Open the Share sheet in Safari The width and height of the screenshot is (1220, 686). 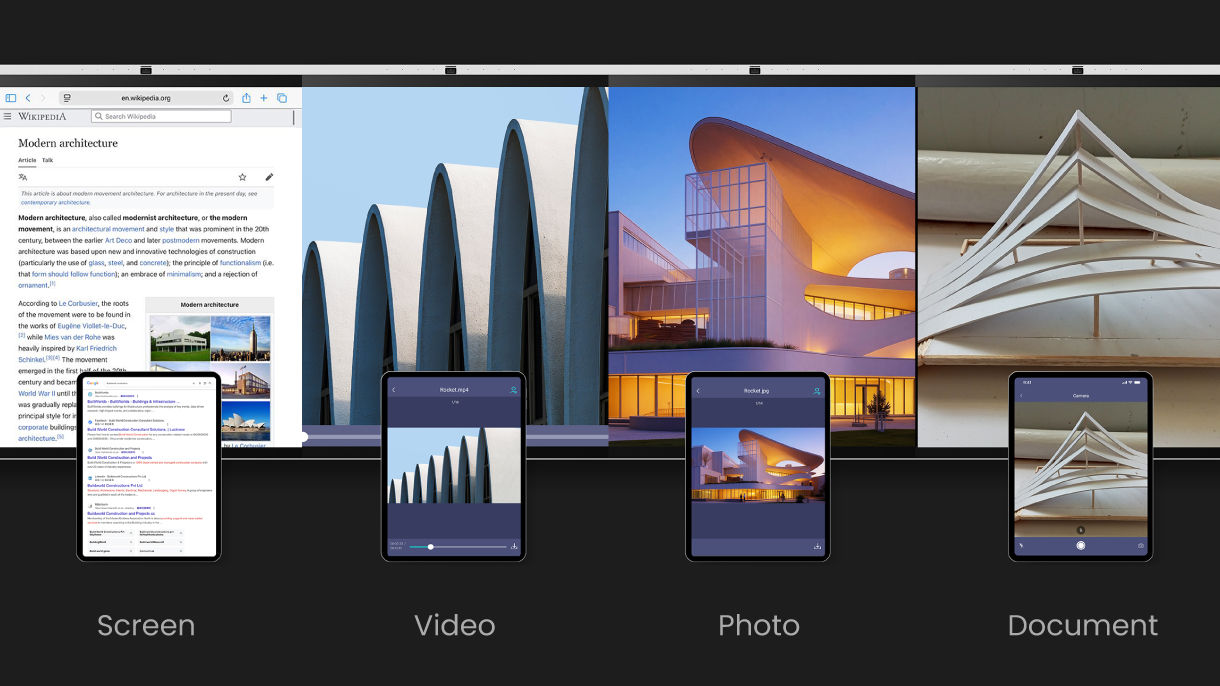pos(247,98)
